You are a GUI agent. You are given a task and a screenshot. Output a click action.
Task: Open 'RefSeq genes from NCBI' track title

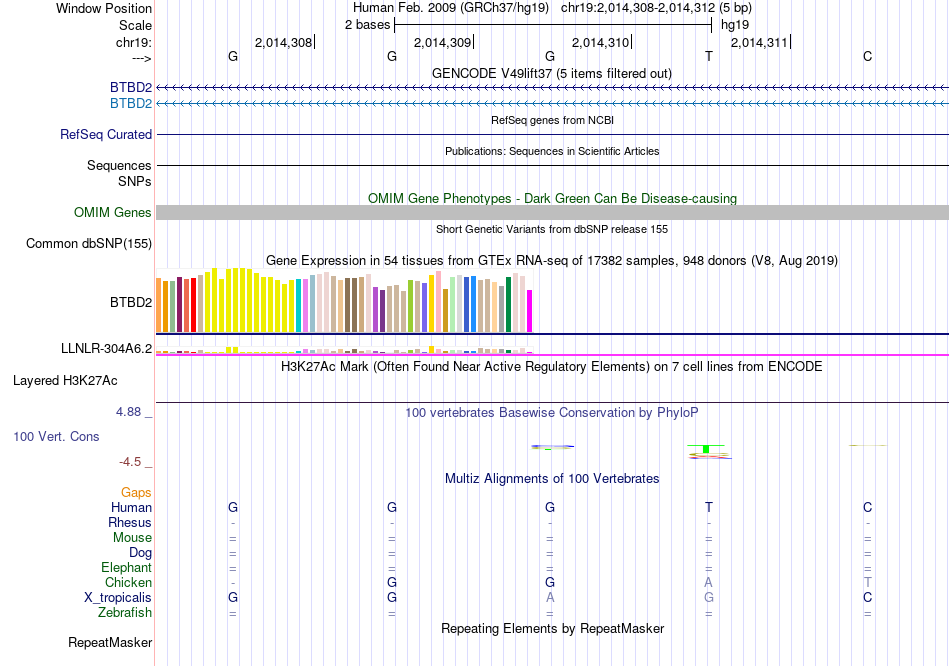(552, 120)
